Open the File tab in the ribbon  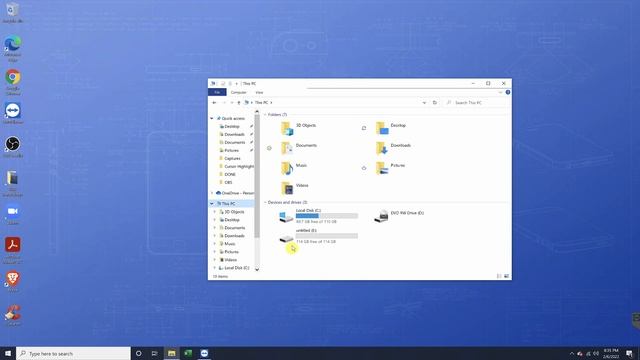(x=217, y=92)
